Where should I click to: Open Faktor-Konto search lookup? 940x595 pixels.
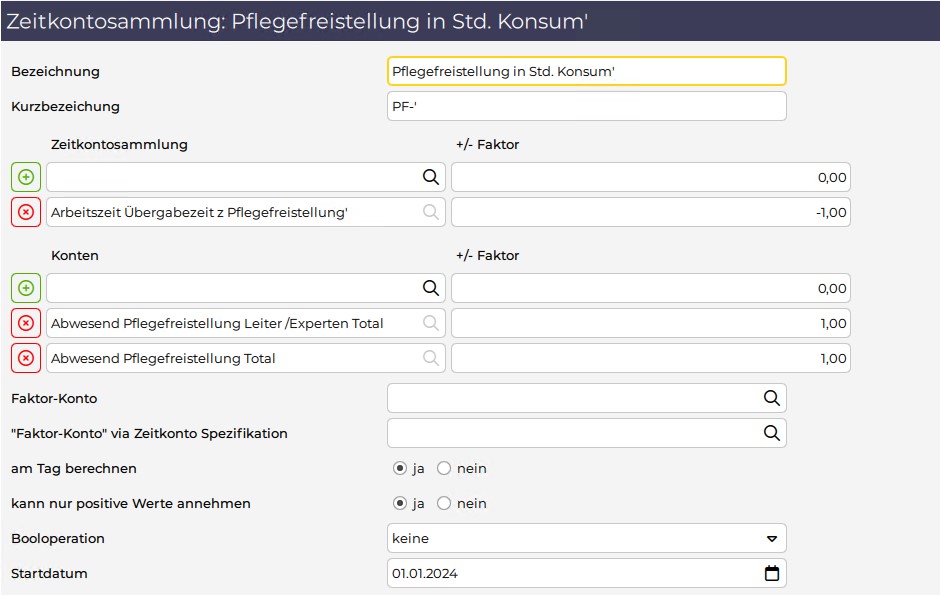pyautogui.click(x=772, y=398)
